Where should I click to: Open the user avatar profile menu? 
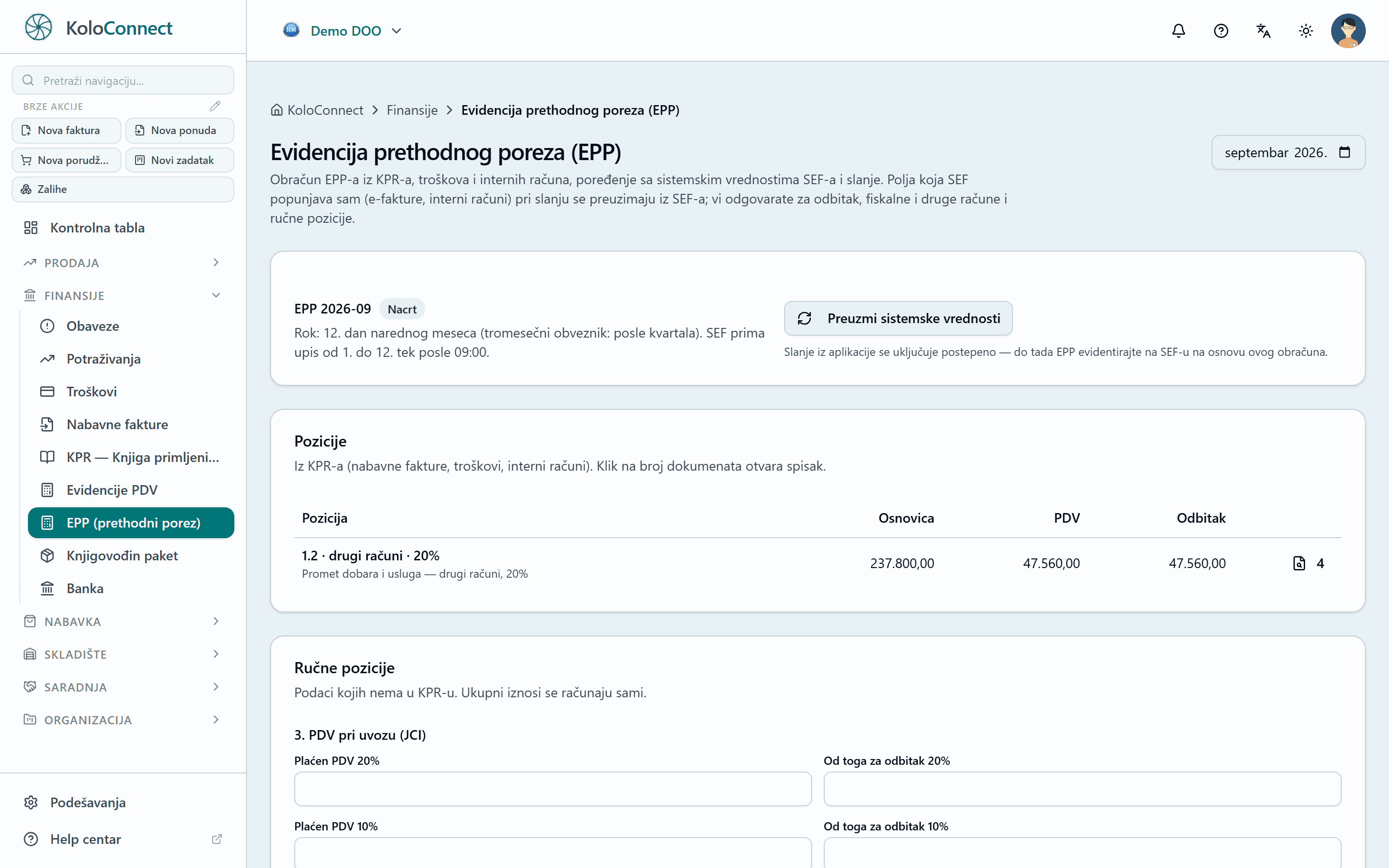pos(1348,31)
